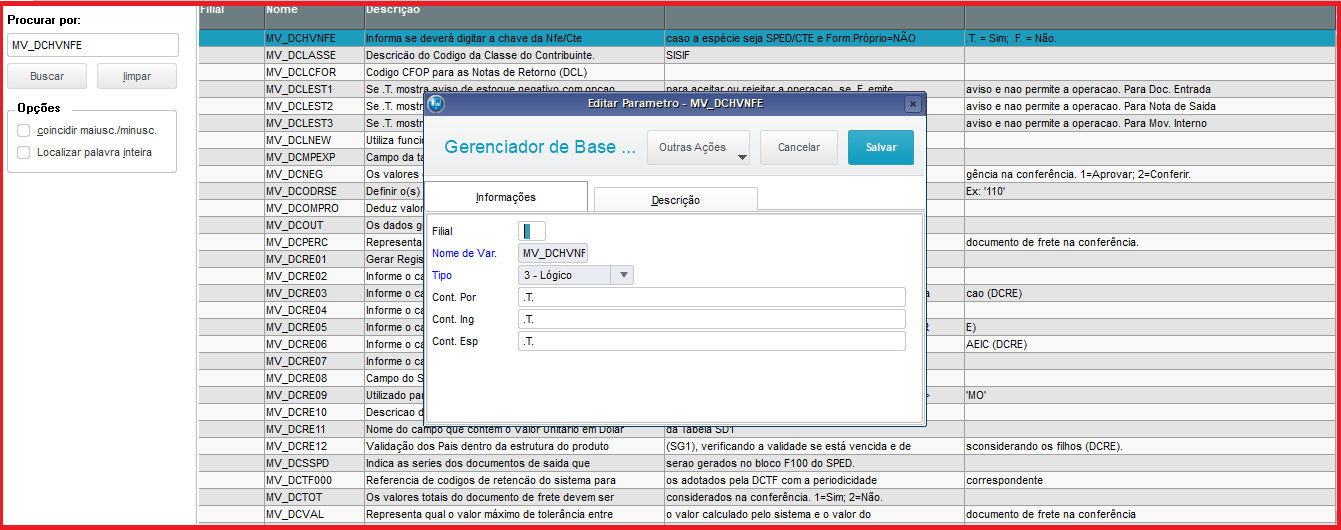Select the MV_DCLASSE row
The image size is (1341, 530).
tap(766, 55)
